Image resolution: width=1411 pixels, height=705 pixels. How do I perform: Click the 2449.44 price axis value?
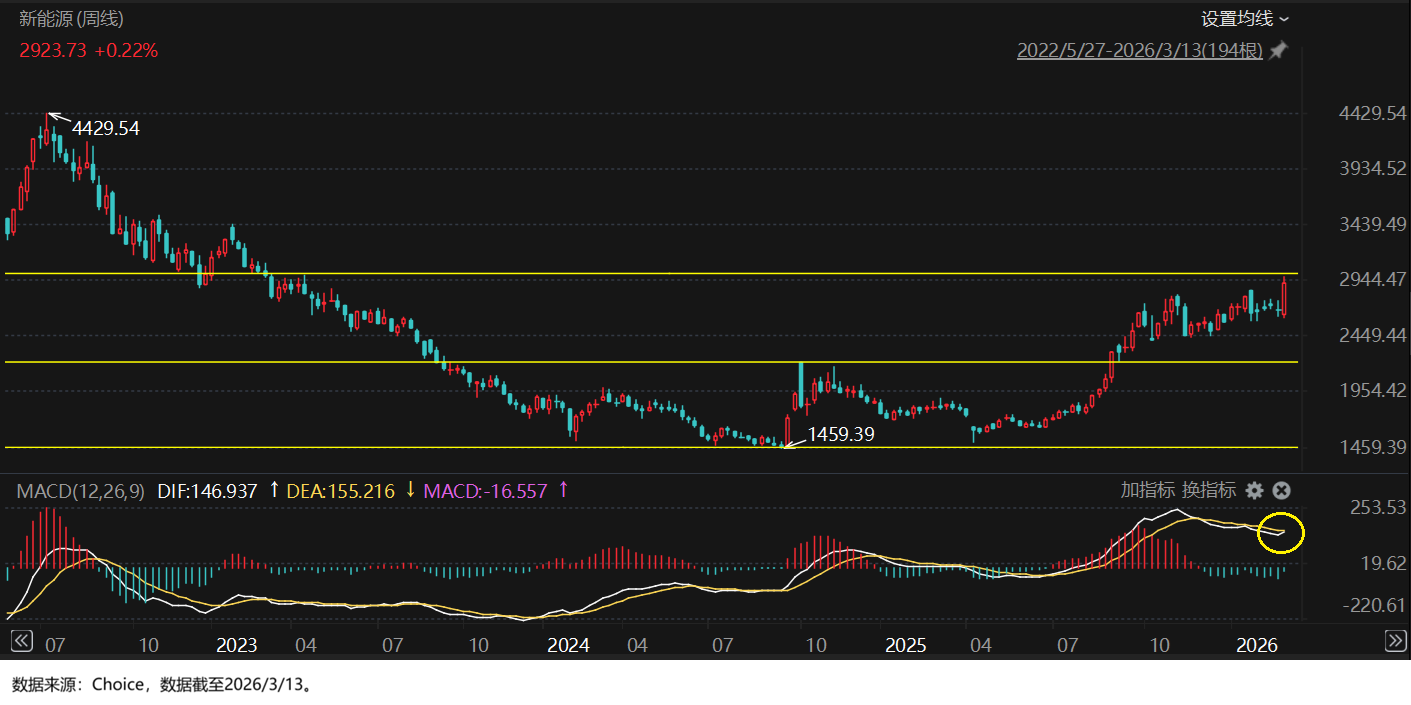1372,335
